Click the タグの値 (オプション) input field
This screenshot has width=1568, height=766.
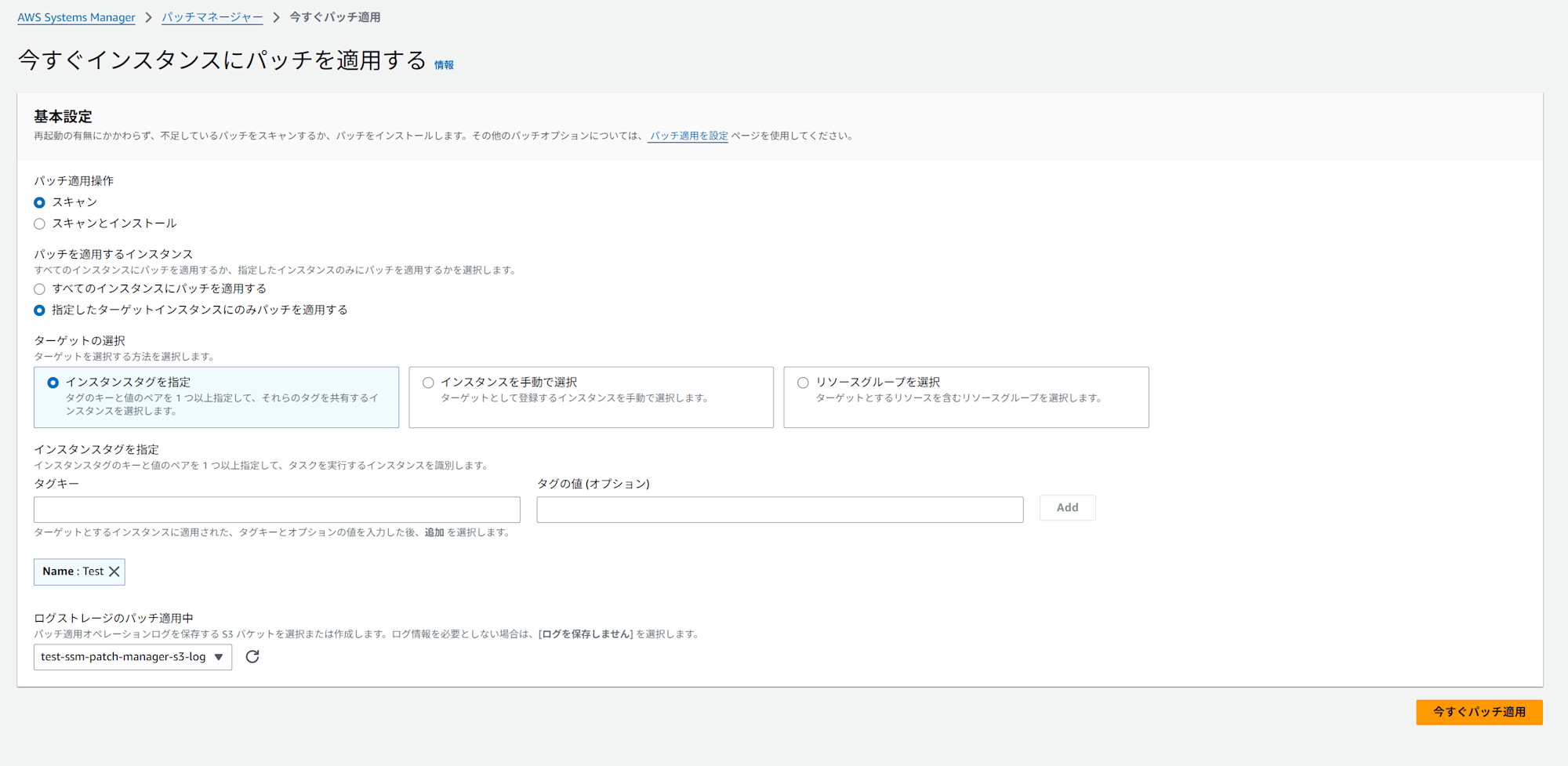pyautogui.click(x=779, y=510)
